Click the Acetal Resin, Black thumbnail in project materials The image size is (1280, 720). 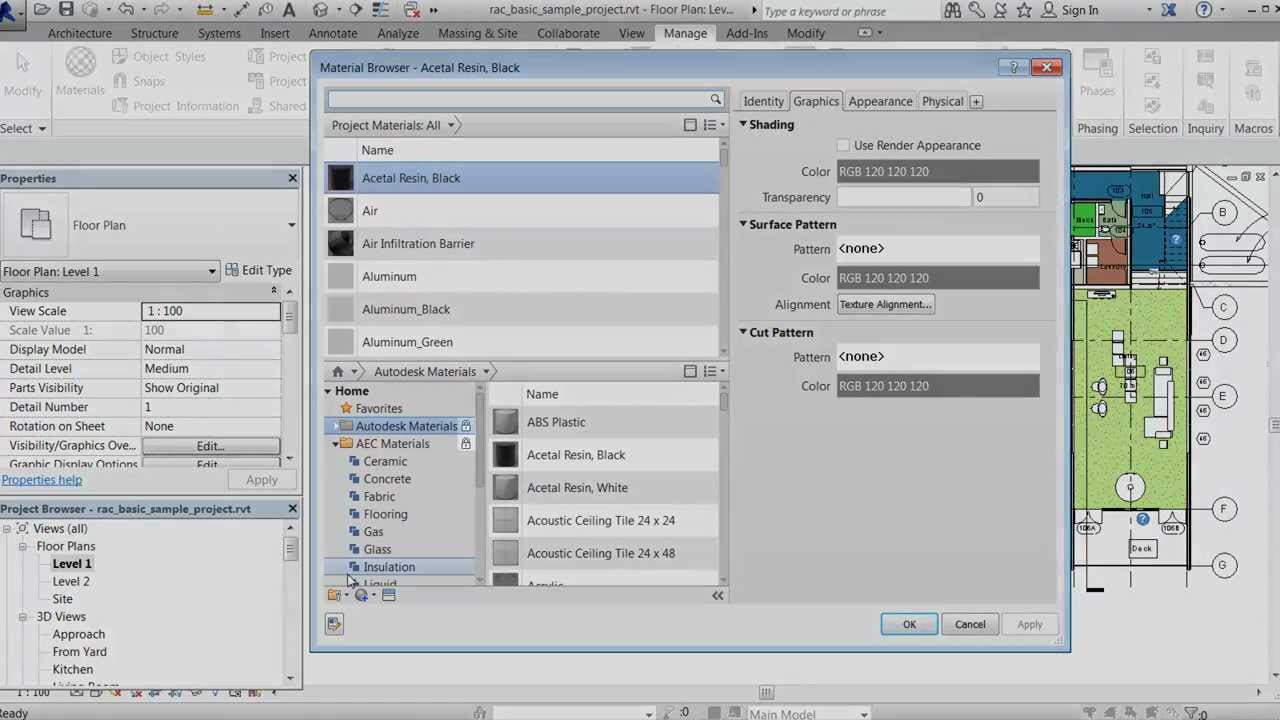pyautogui.click(x=341, y=178)
